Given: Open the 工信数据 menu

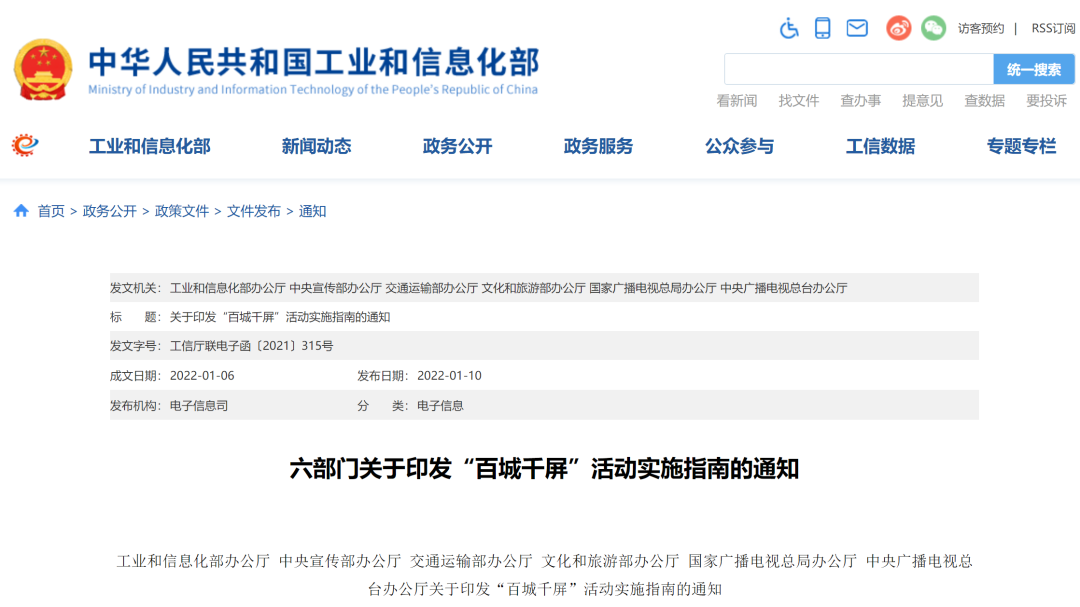Looking at the screenshot, I should click(x=880, y=146).
